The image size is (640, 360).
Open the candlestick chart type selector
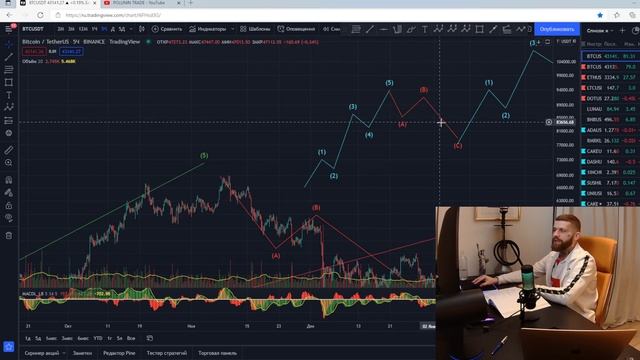click(142, 29)
